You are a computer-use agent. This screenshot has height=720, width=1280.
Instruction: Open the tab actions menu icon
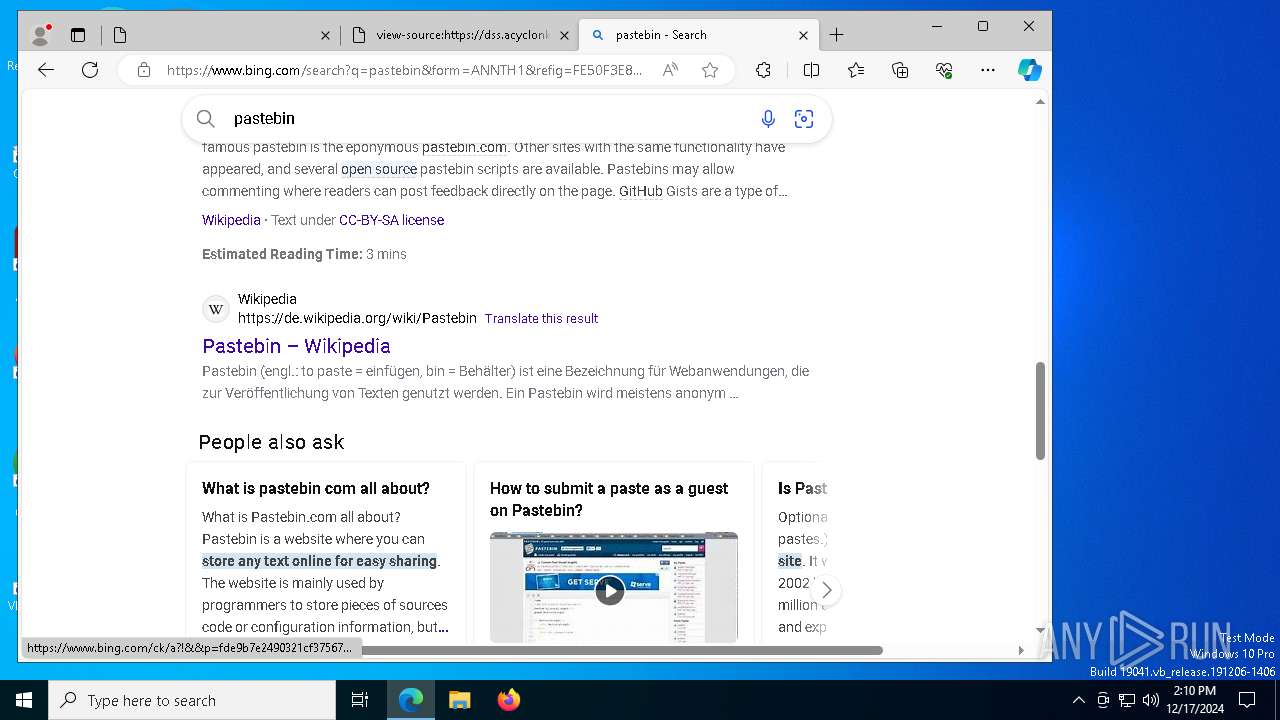coord(78,35)
